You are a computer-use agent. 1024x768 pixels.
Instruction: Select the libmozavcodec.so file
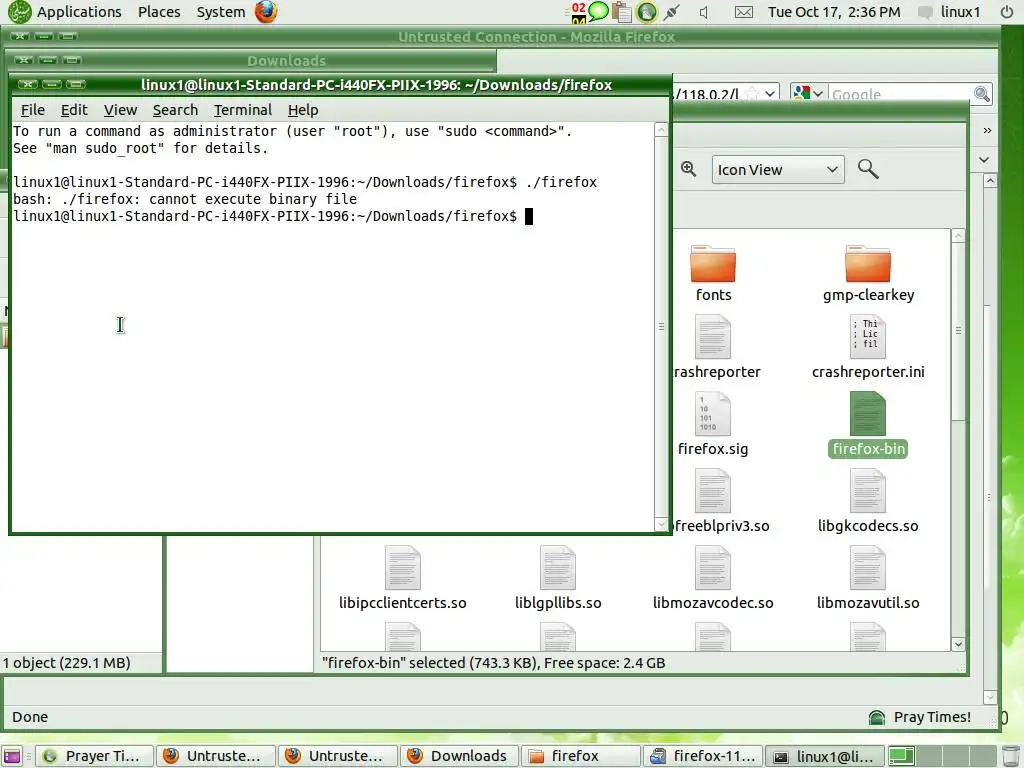(x=712, y=579)
